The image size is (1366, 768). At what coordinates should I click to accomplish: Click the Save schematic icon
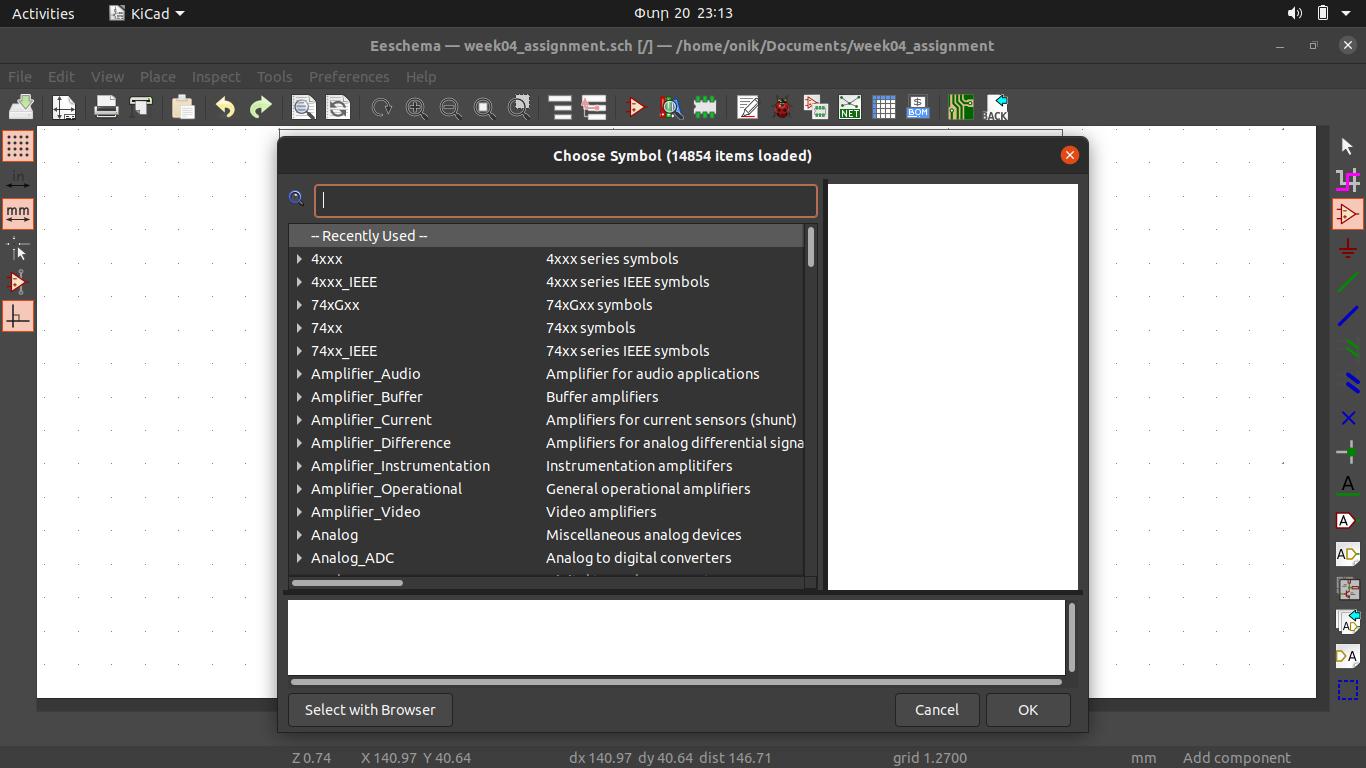click(x=21, y=107)
